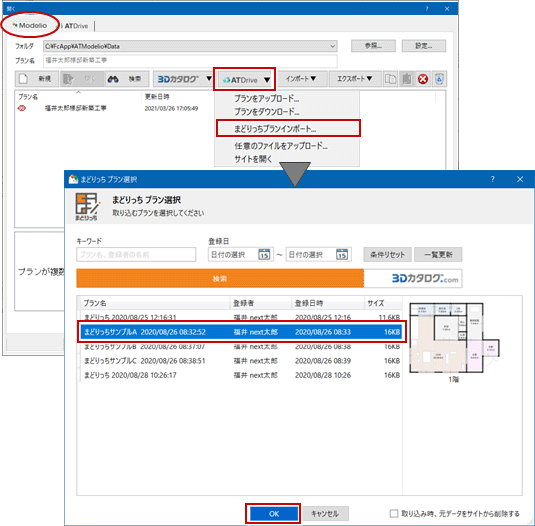
Task: Click the red delete plan icon
Action: 423,79
